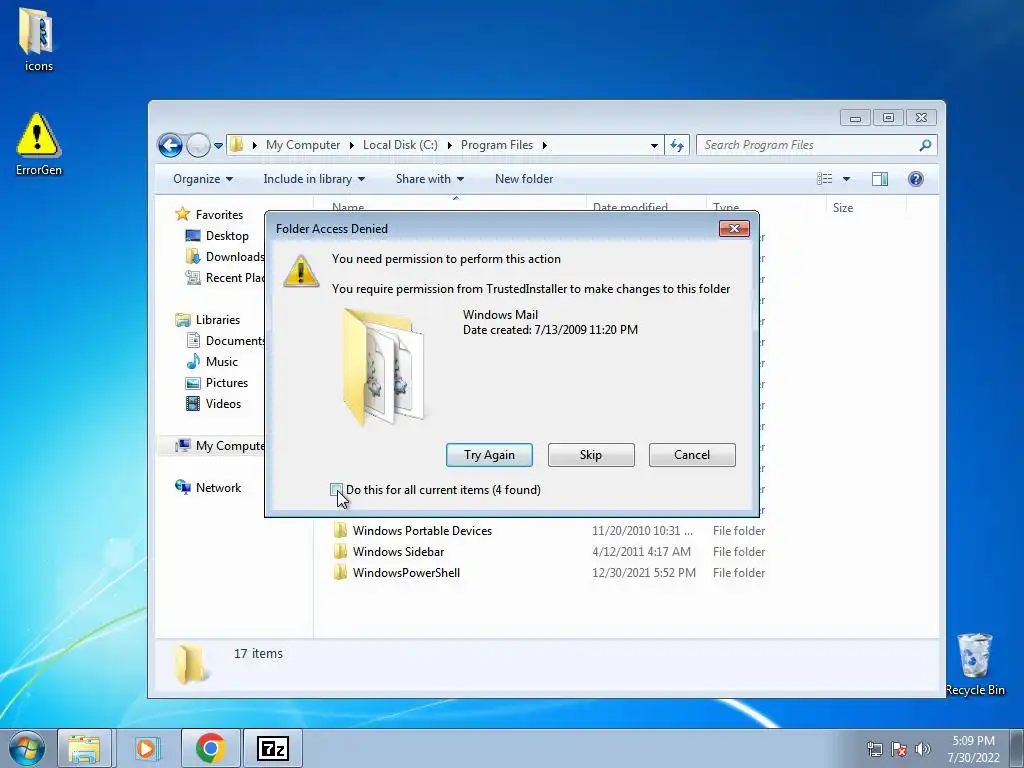Image resolution: width=1024 pixels, height=768 pixels.
Task: Select Recent Places in navigation pane
Action: coord(225,278)
